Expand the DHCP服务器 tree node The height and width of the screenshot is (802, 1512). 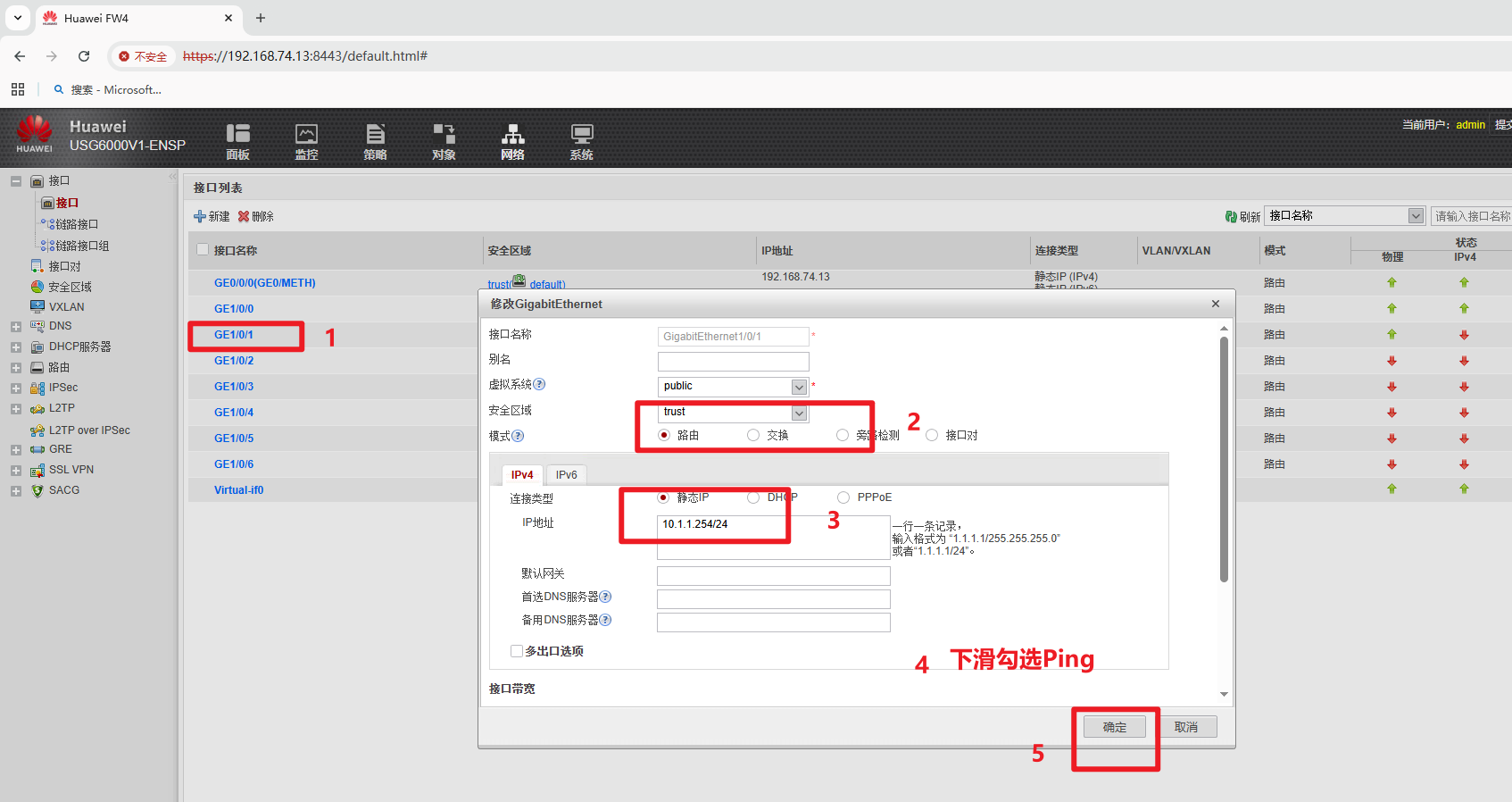point(16,347)
